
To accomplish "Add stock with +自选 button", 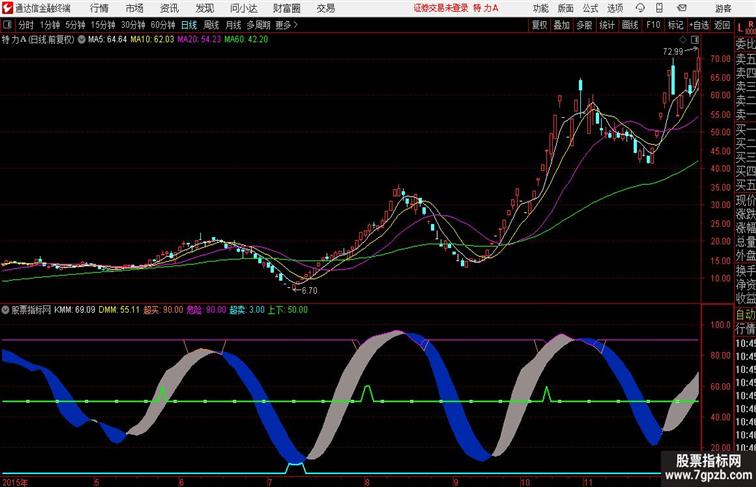I will 699,25.
